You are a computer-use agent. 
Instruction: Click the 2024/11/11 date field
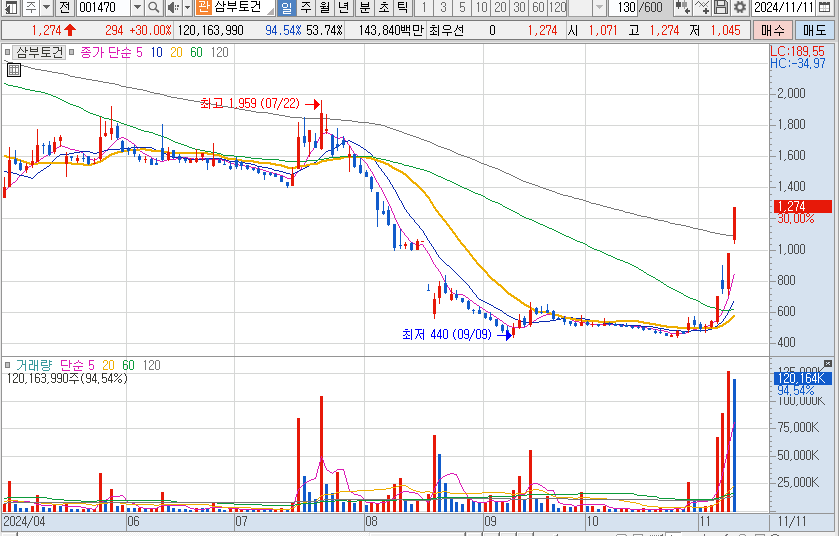(784, 7)
